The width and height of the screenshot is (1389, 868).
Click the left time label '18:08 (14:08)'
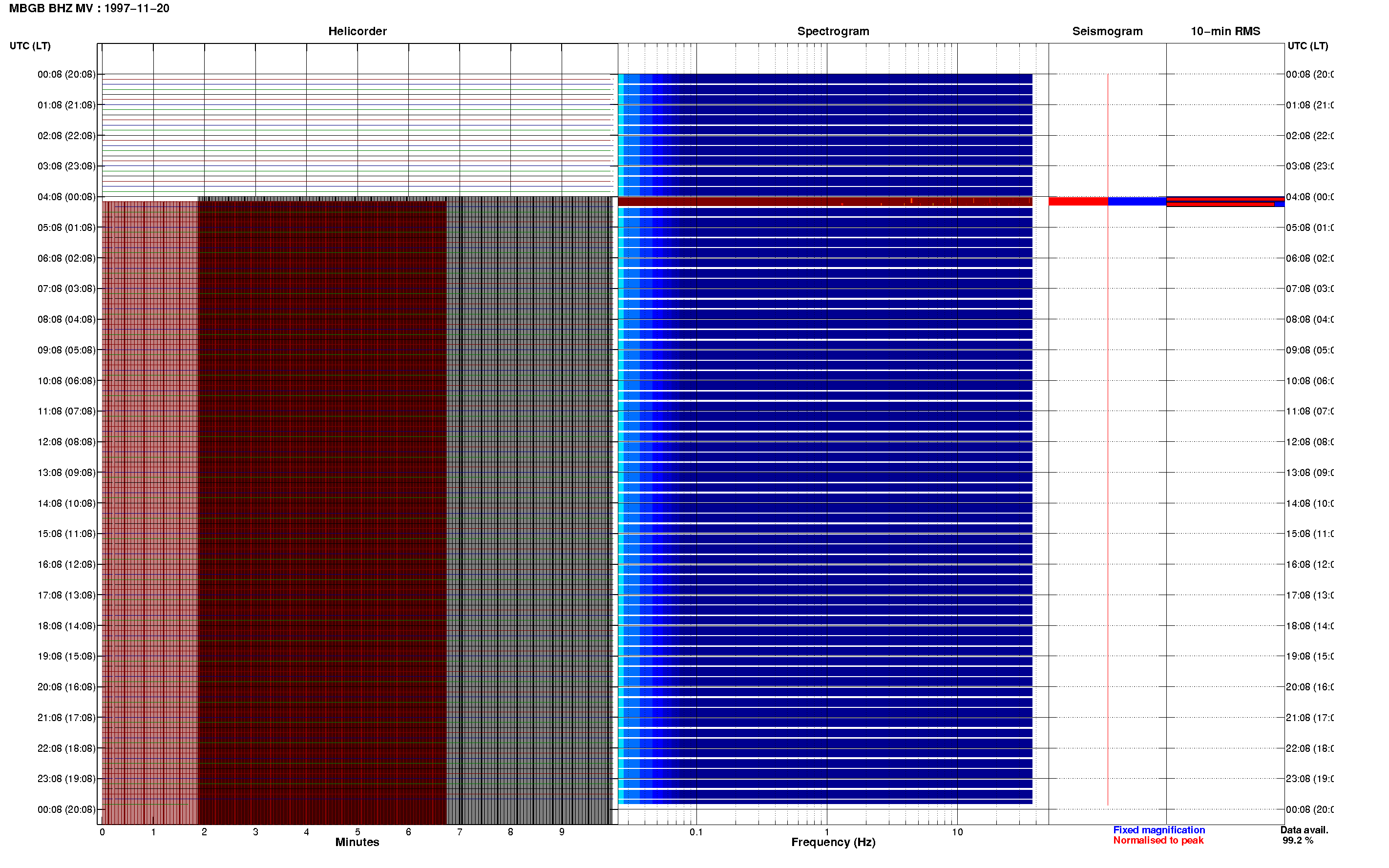66,626
